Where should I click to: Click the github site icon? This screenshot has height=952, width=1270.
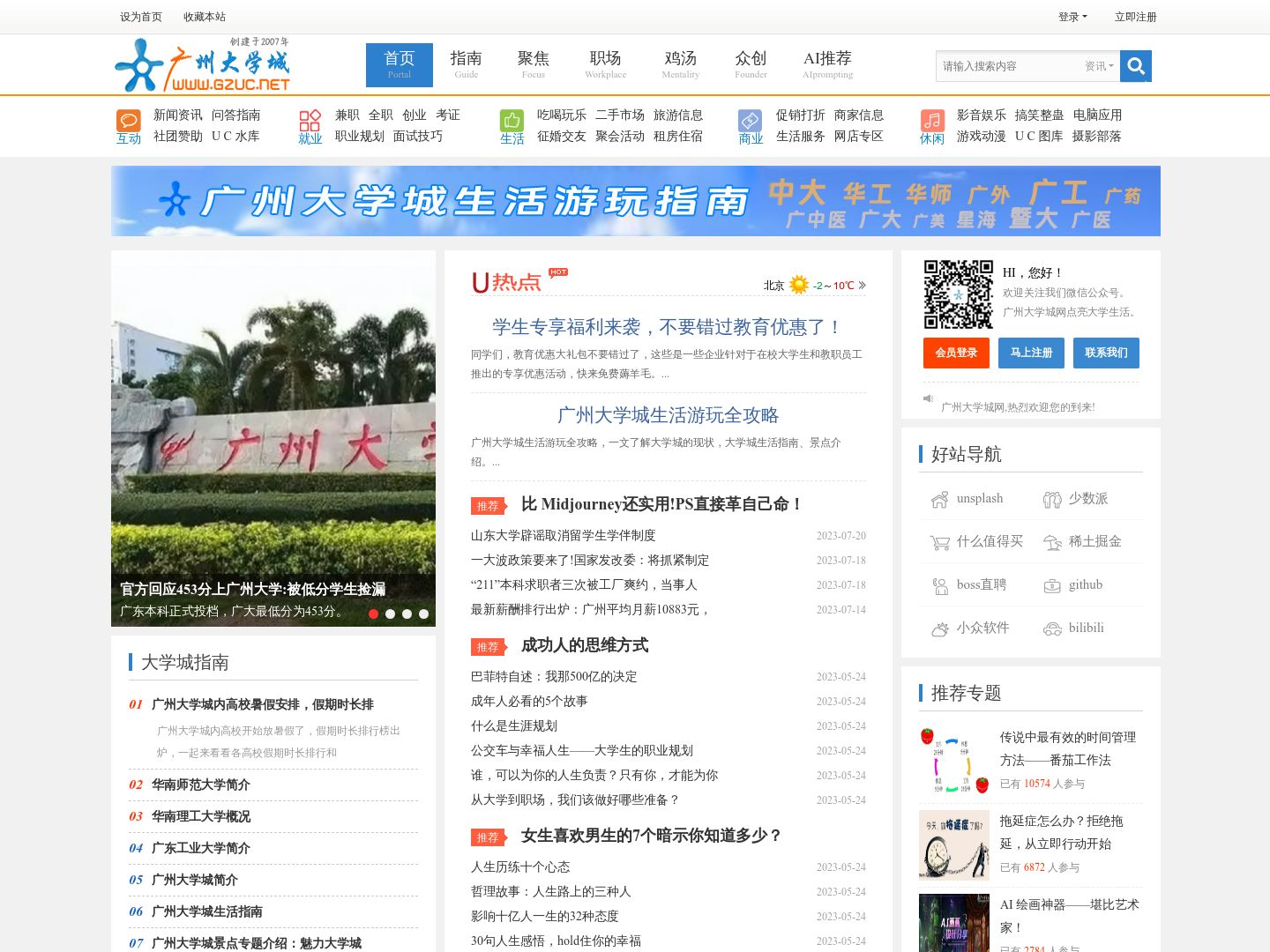tap(1052, 586)
